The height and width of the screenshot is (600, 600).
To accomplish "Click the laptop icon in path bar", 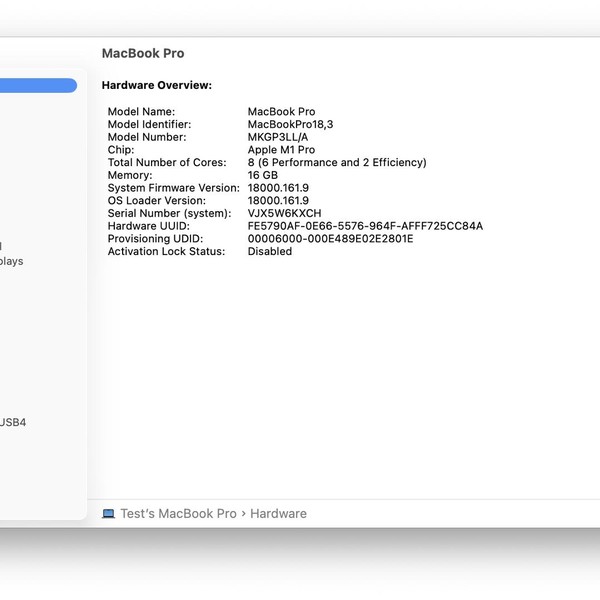I will tap(108, 514).
